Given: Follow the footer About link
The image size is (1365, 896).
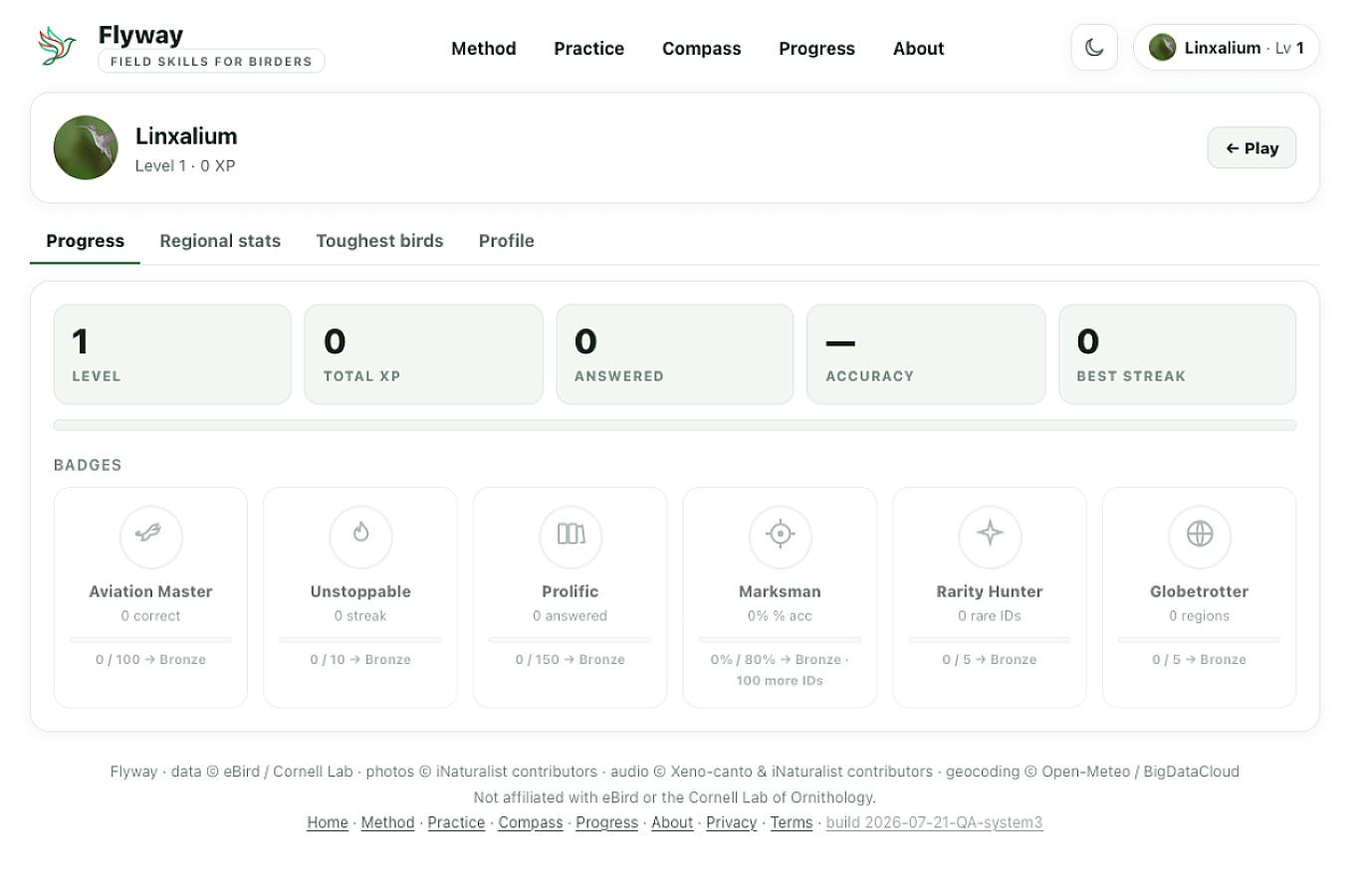Looking at the screenshot, I should (x=672, y=822).
